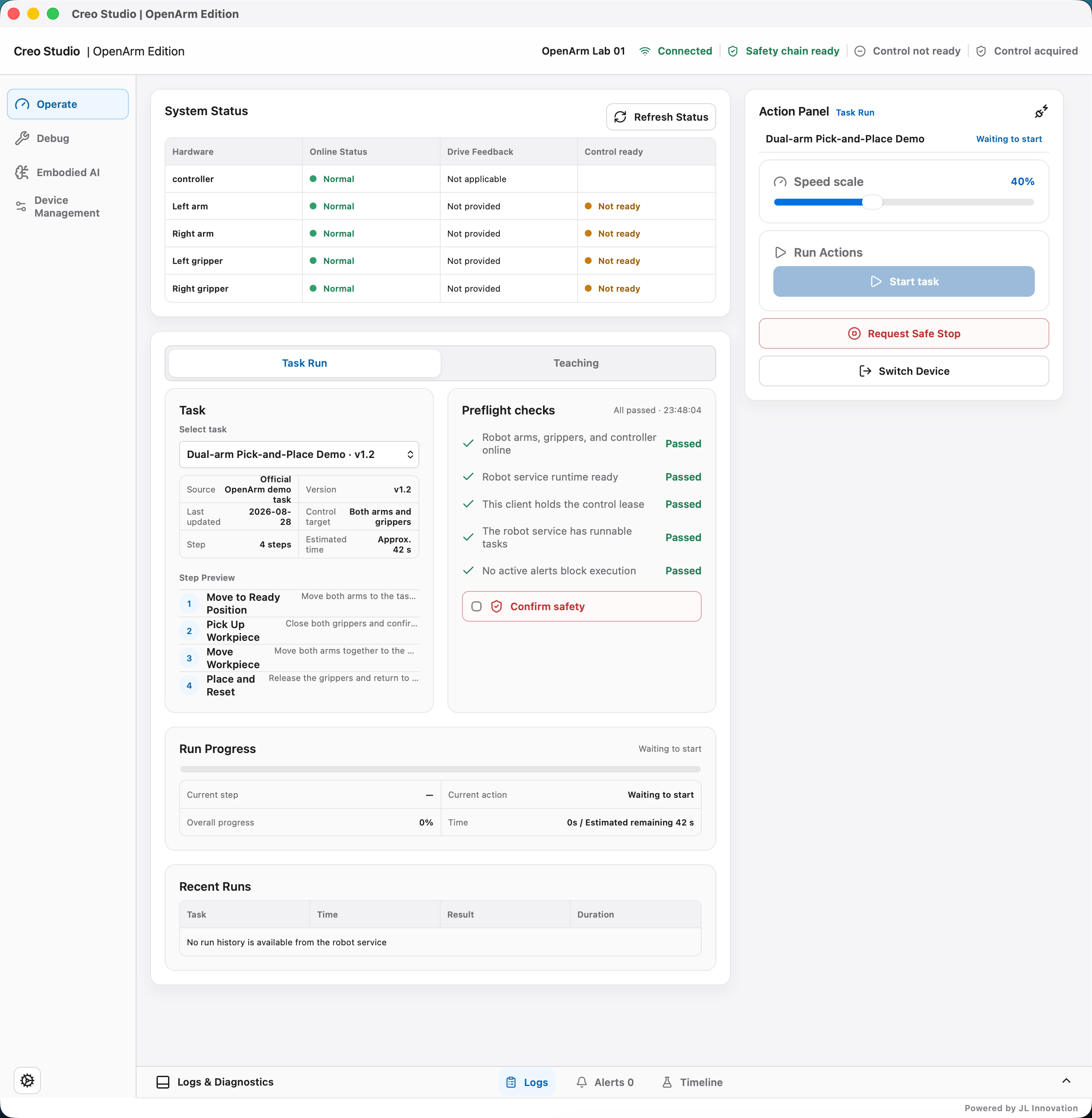
Task: Click the Device Management sliders icon
Action: pyautogui.click(x=20, y=206)
